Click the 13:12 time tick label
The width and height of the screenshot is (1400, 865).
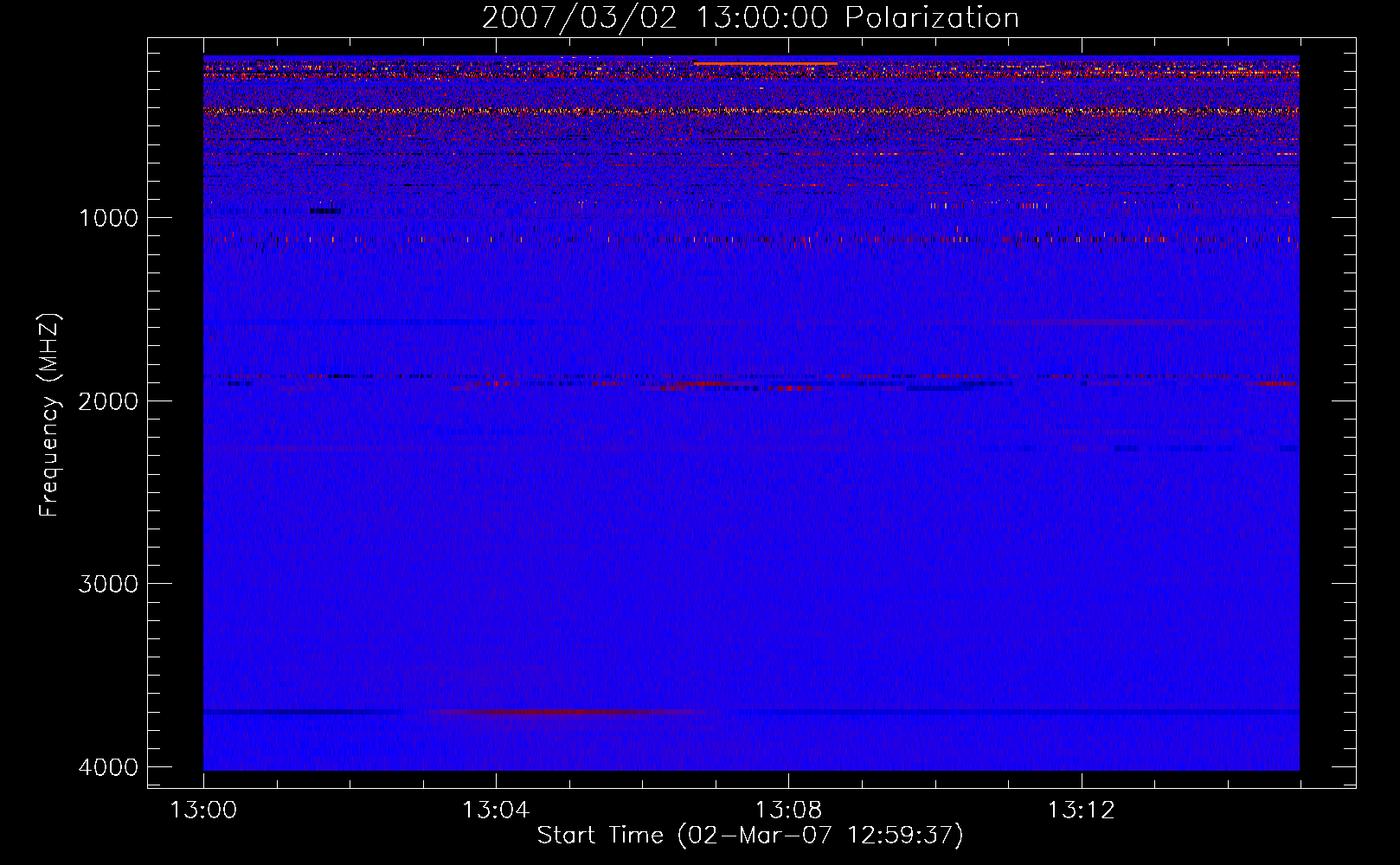tap(1081, 811)
